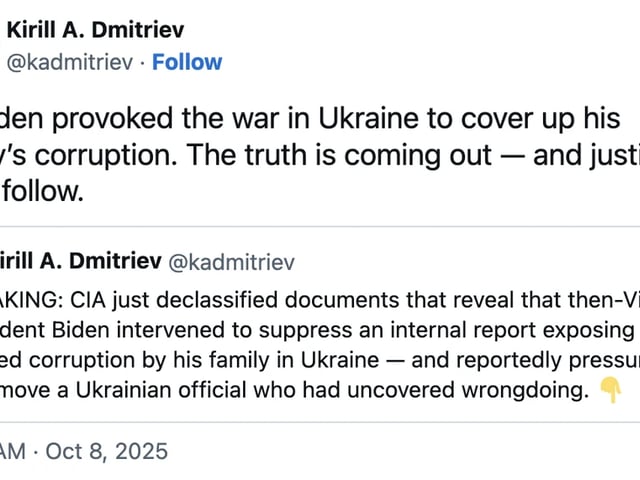Open the quoted tweet's bold author name
The width and height of the screenshot is (640, 480).
[x=81, y=261]
